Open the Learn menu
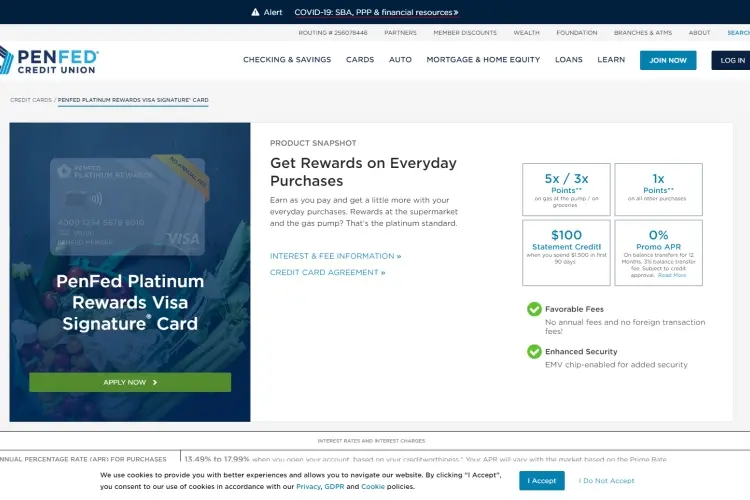 [611, 60]
